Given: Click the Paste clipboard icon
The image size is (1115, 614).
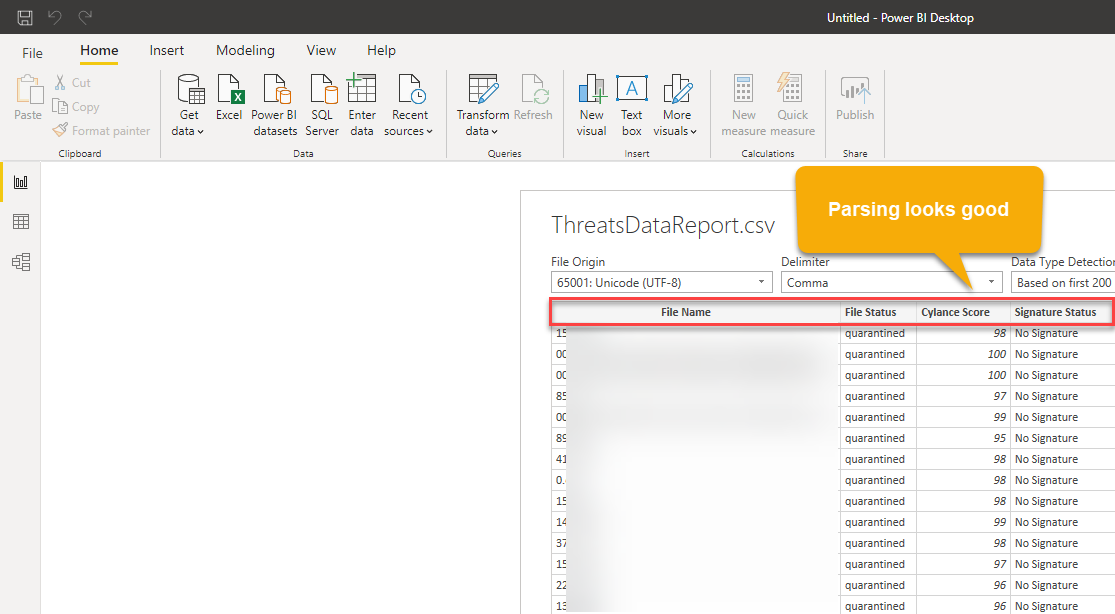Looking at the screenshot, I should [28, 90].
